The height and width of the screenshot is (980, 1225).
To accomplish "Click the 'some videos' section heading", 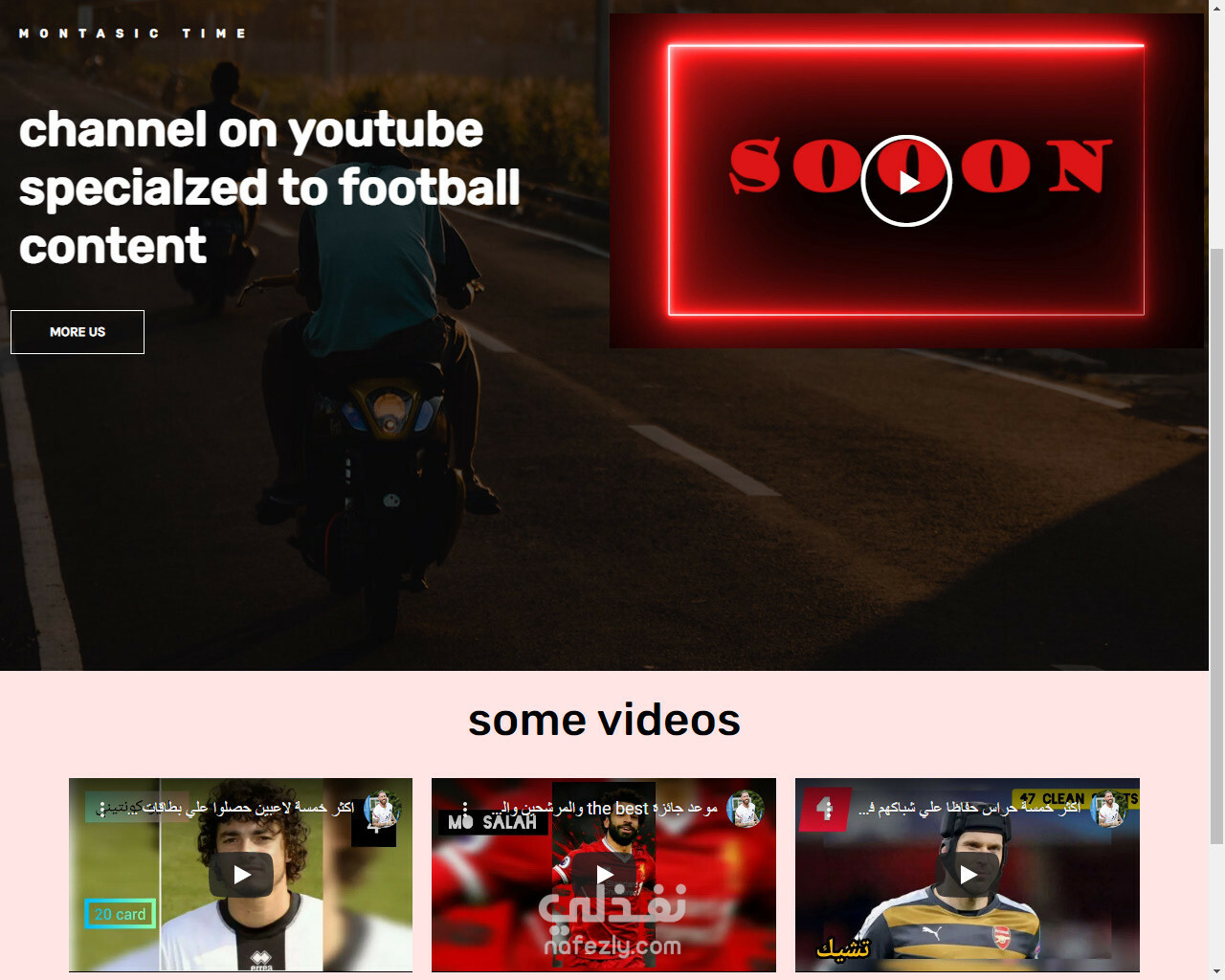I will point(604,720).
